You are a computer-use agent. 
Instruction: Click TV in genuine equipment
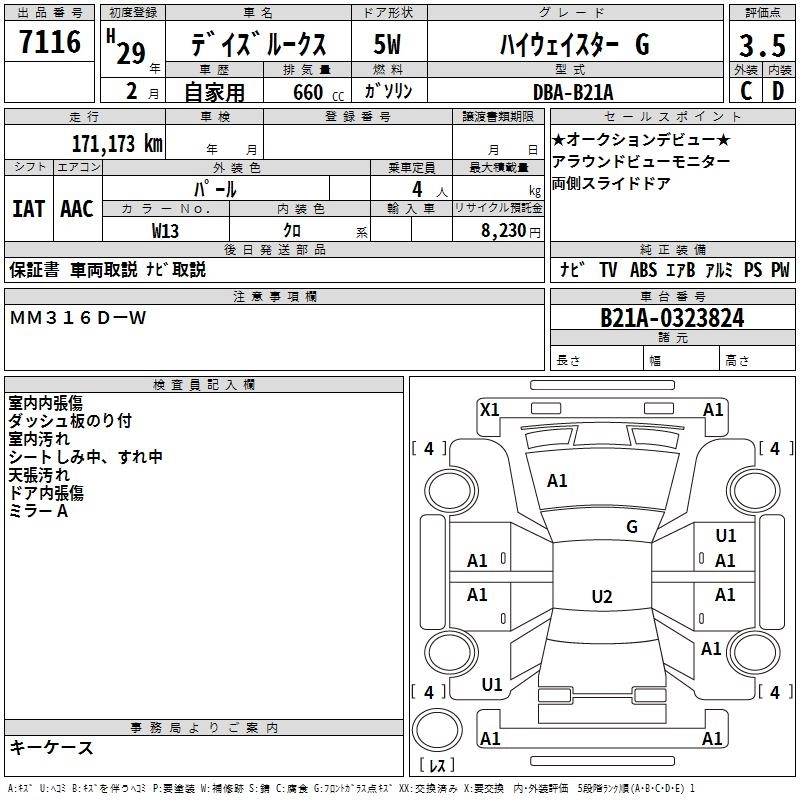click(x=608, y=269)
